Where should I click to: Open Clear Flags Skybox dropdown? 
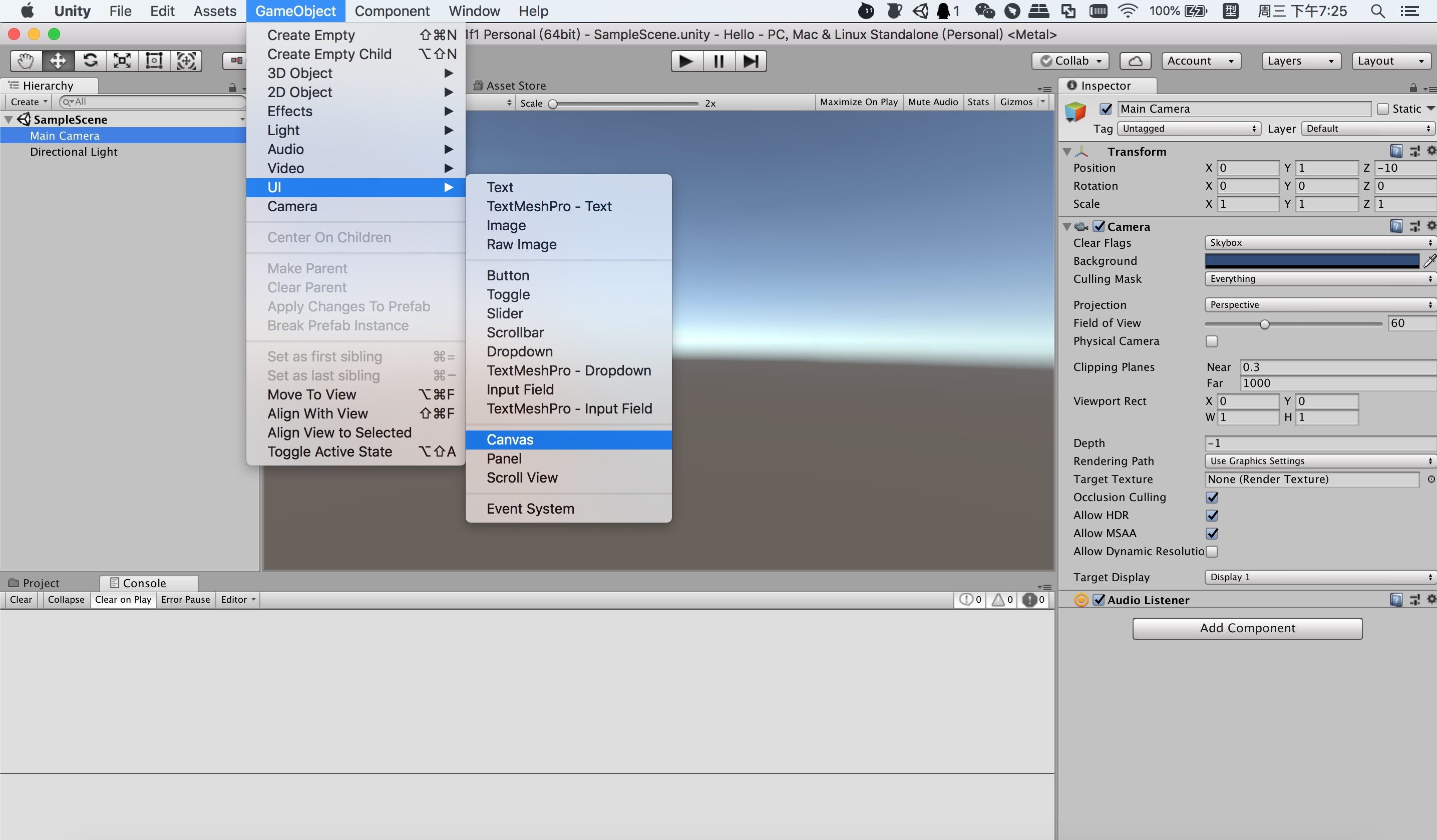tap(1320, 242)
